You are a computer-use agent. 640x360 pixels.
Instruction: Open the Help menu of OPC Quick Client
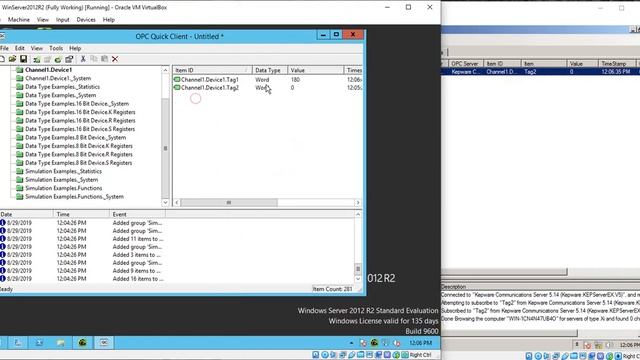[x=75, y=48]
